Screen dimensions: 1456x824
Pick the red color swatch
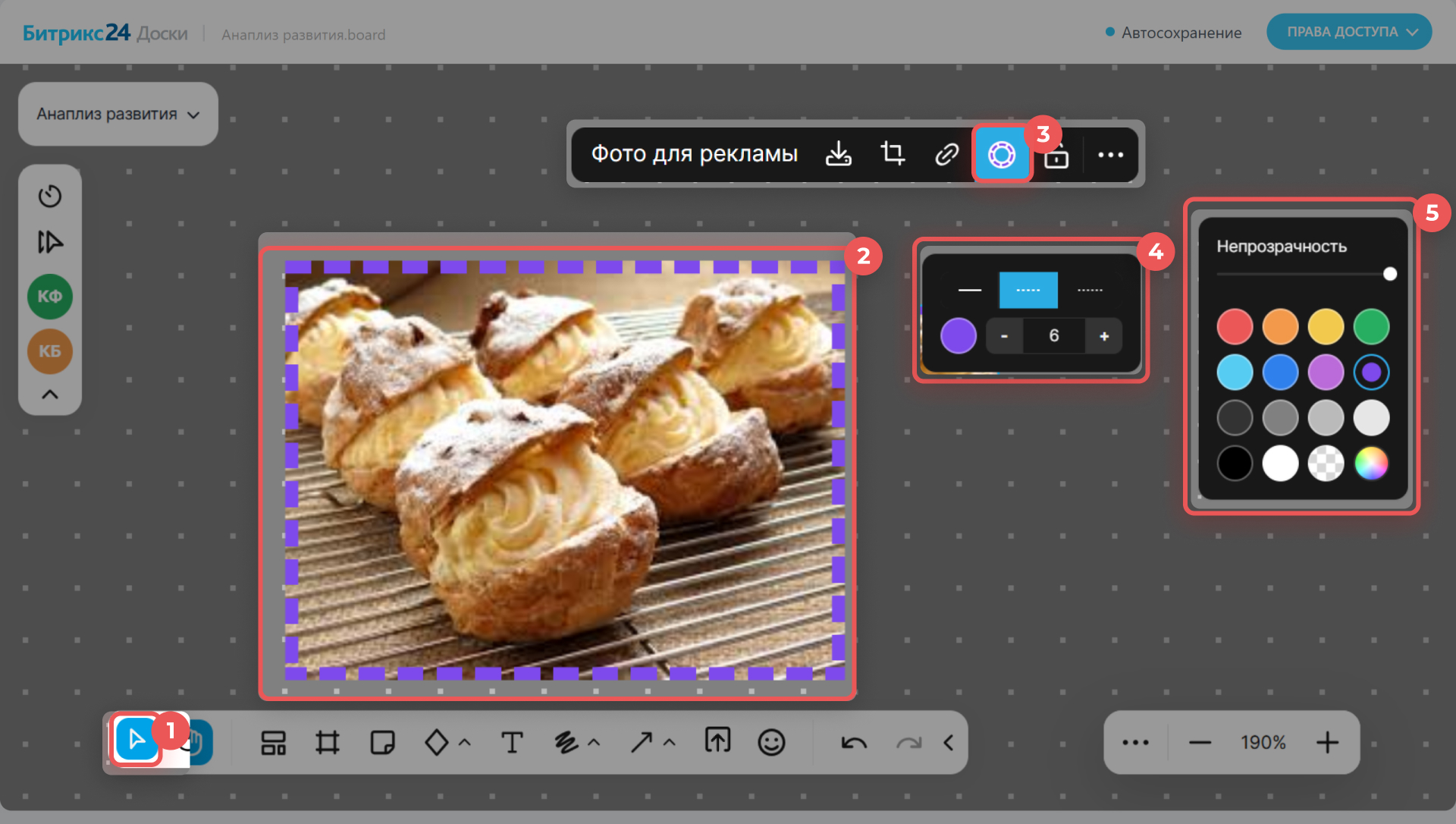(1235, 327)
